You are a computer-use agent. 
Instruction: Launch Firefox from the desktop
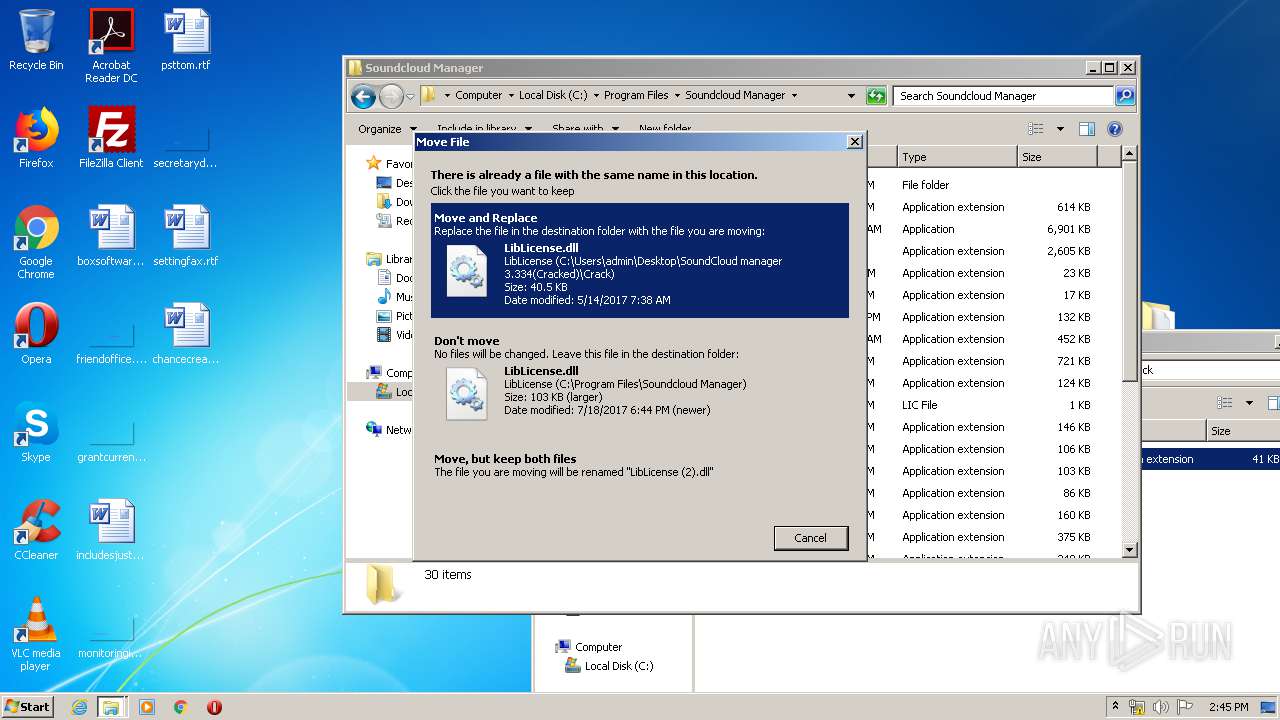[x=36, y=138]
